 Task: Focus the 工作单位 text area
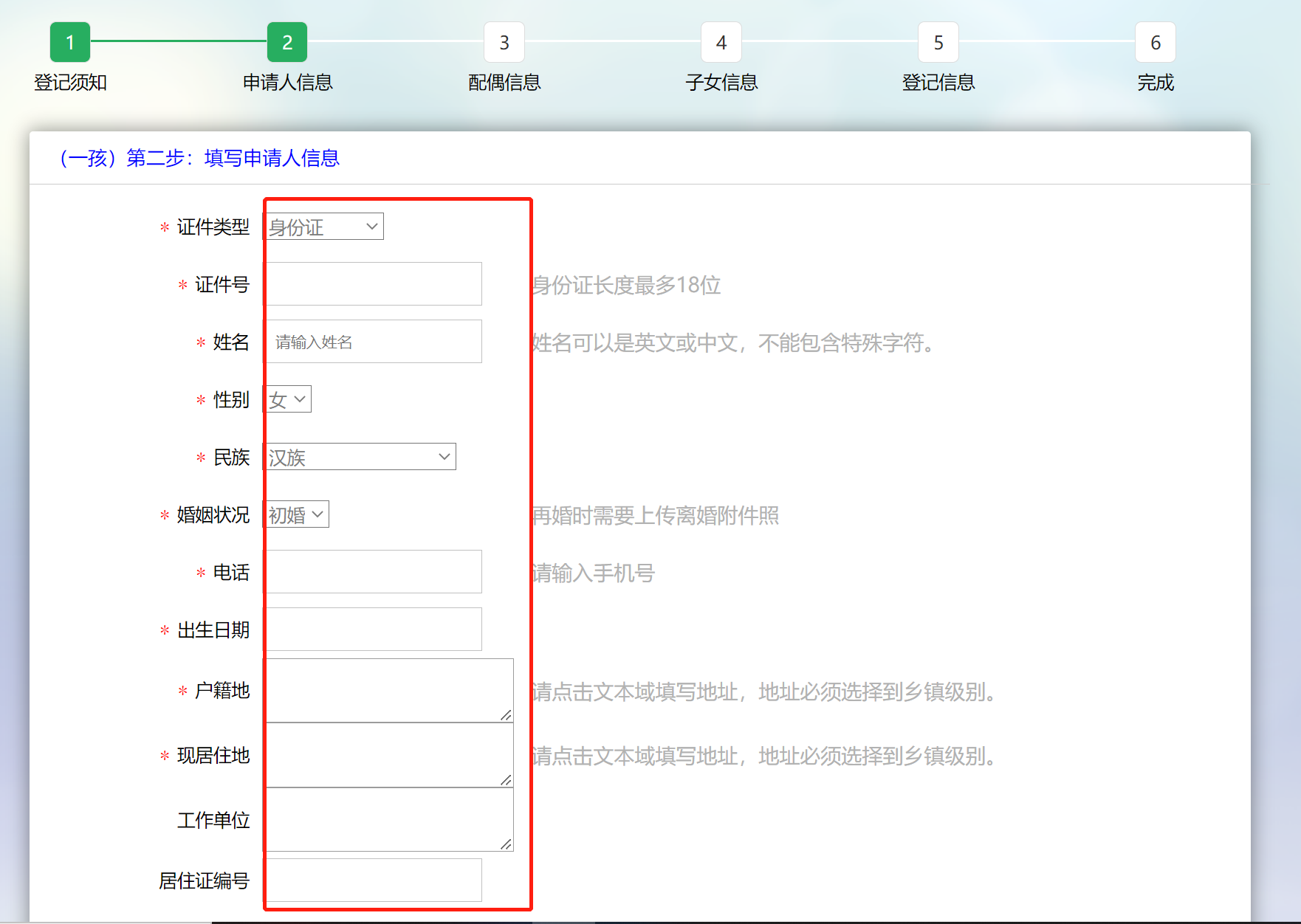(x=389, y=819)
